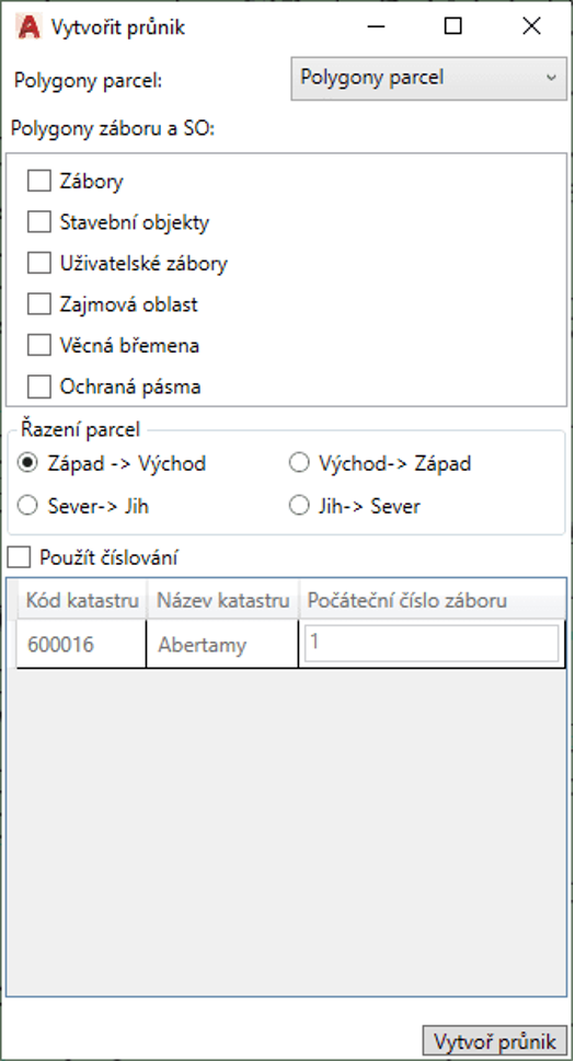
Task: Click the starting number input field
Action: point(432,643)
